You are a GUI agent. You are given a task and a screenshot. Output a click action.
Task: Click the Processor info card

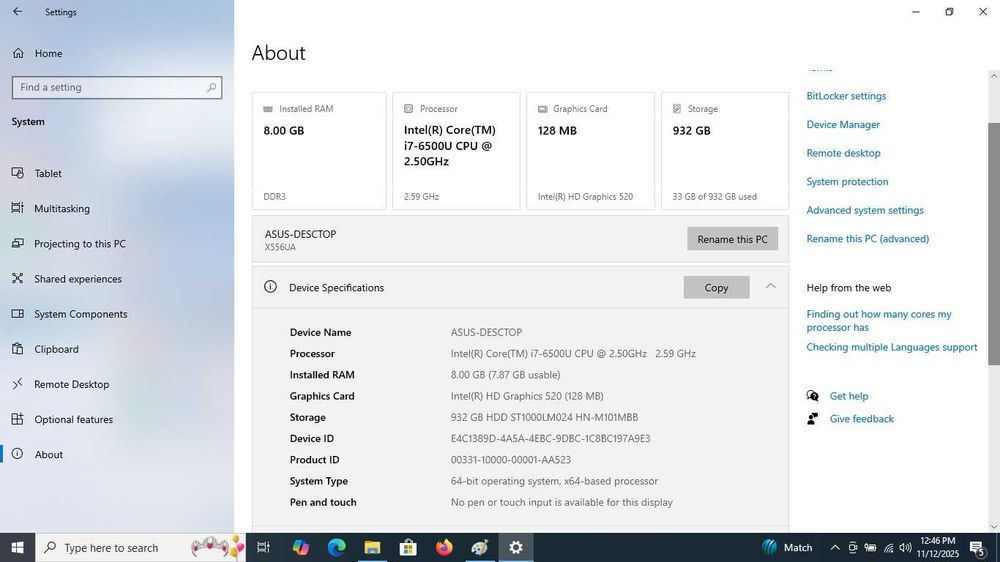(x=456, y=151)
